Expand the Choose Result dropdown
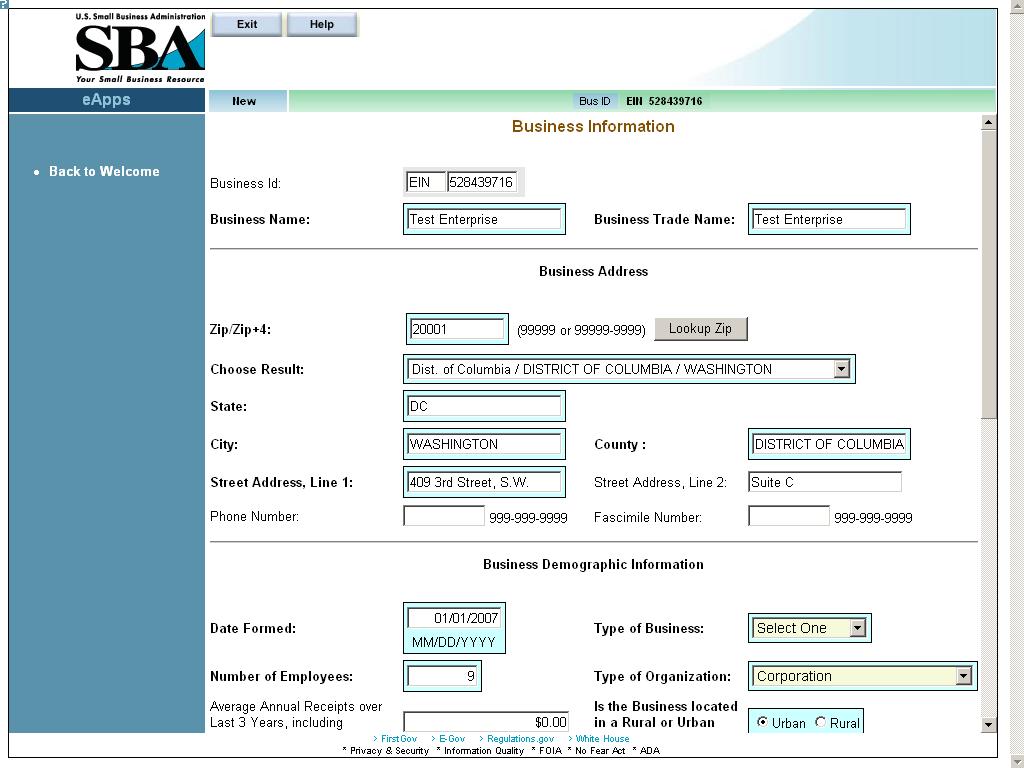This screenshot has width=1024, height=768. [841, 369]
